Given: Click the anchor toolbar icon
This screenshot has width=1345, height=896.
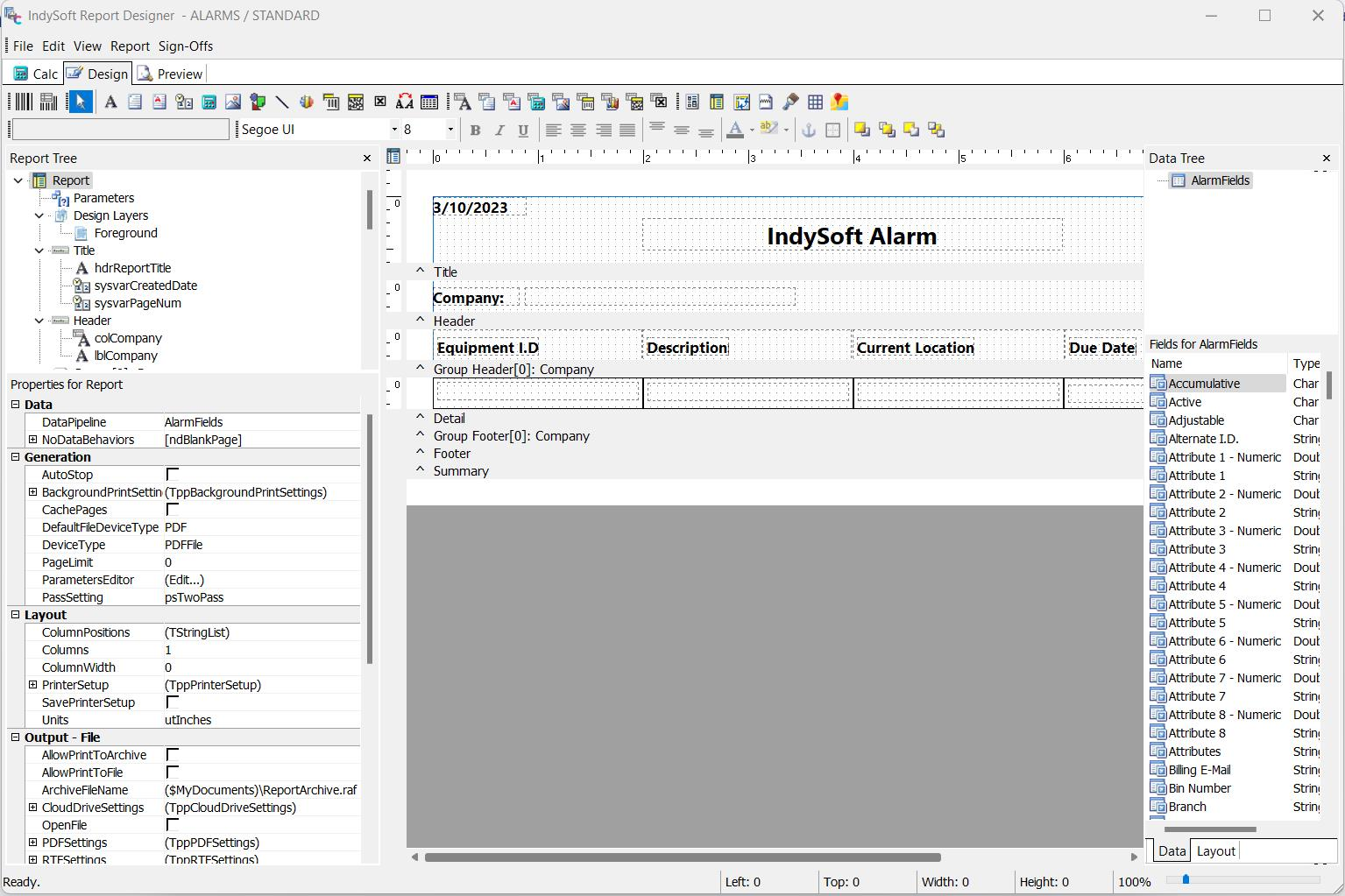Looking at the screenshot, I should (x=809, y=131).
